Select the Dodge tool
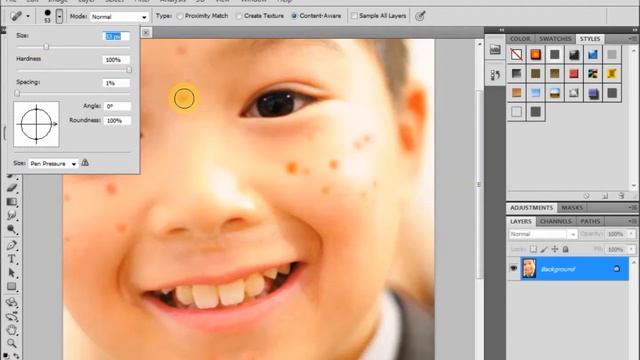The width and height of the screenshot is (640, 360). [12, 229]
